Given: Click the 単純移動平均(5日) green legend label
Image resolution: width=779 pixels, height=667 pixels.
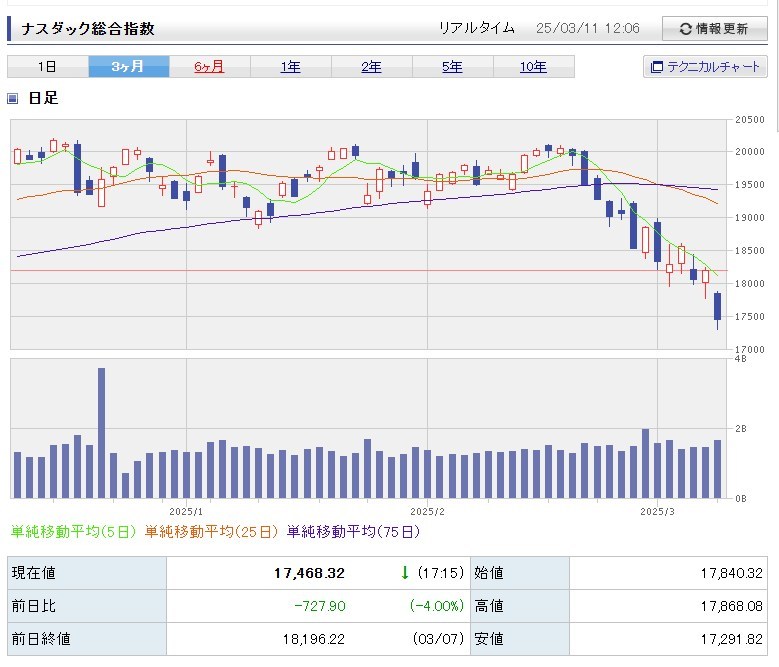Looking at the screenshot, I should pos(75,532).
